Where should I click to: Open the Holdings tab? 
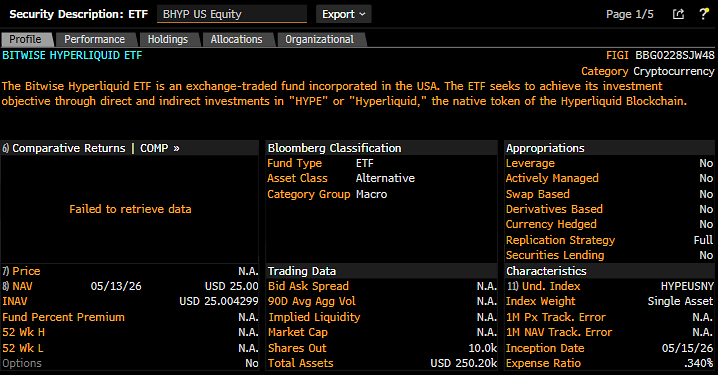[x=168, y=39]
